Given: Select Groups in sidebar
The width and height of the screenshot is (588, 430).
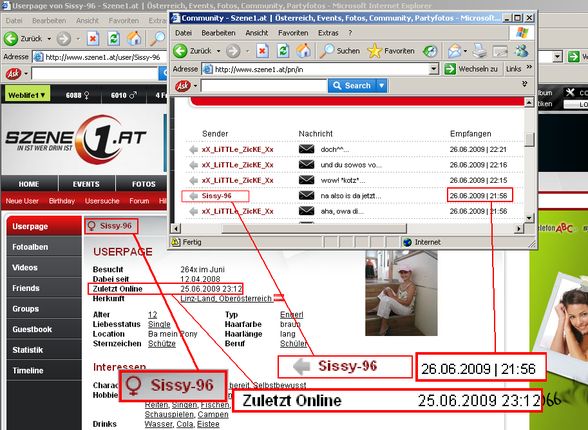Looking at the screenshot, I should pyautogui.click(x=44, y=309).
